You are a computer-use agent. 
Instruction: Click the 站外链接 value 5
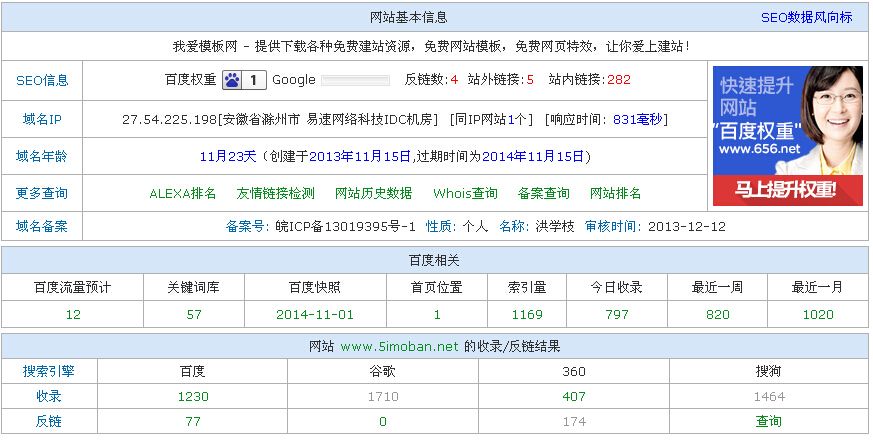530,80
